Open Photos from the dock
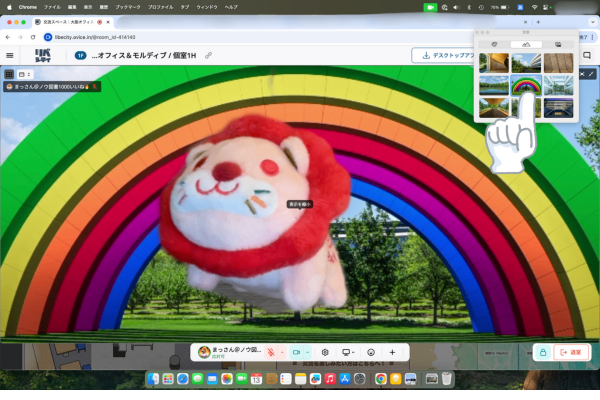Image resolution: width=600 pixels, height=400 pixels. pyautogui.click(x=227, y=379)
